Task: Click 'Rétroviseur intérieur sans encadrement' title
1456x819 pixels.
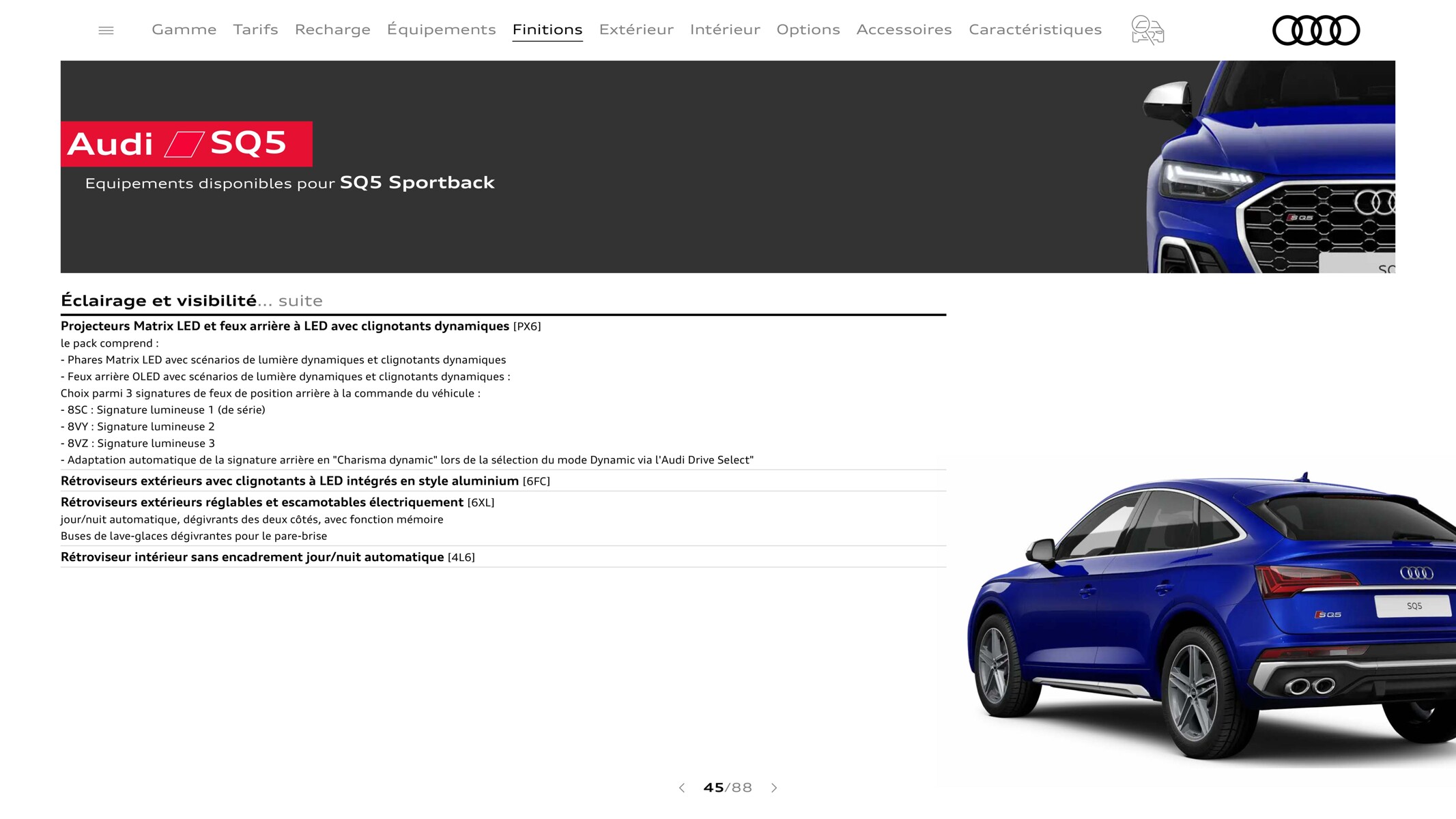Action: click(x=253, y=558)
